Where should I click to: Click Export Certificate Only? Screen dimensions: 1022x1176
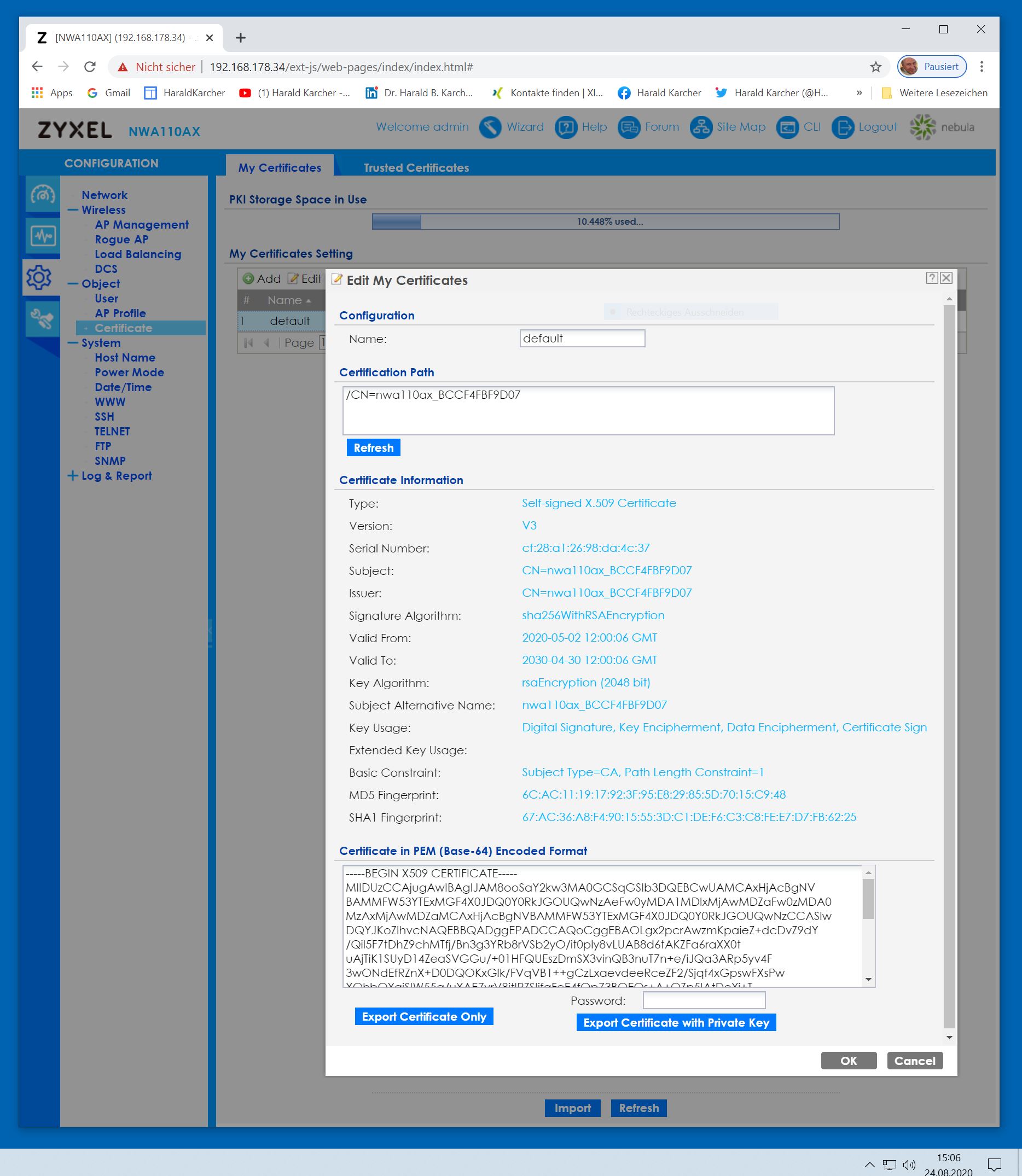(x=424, y=1016)
